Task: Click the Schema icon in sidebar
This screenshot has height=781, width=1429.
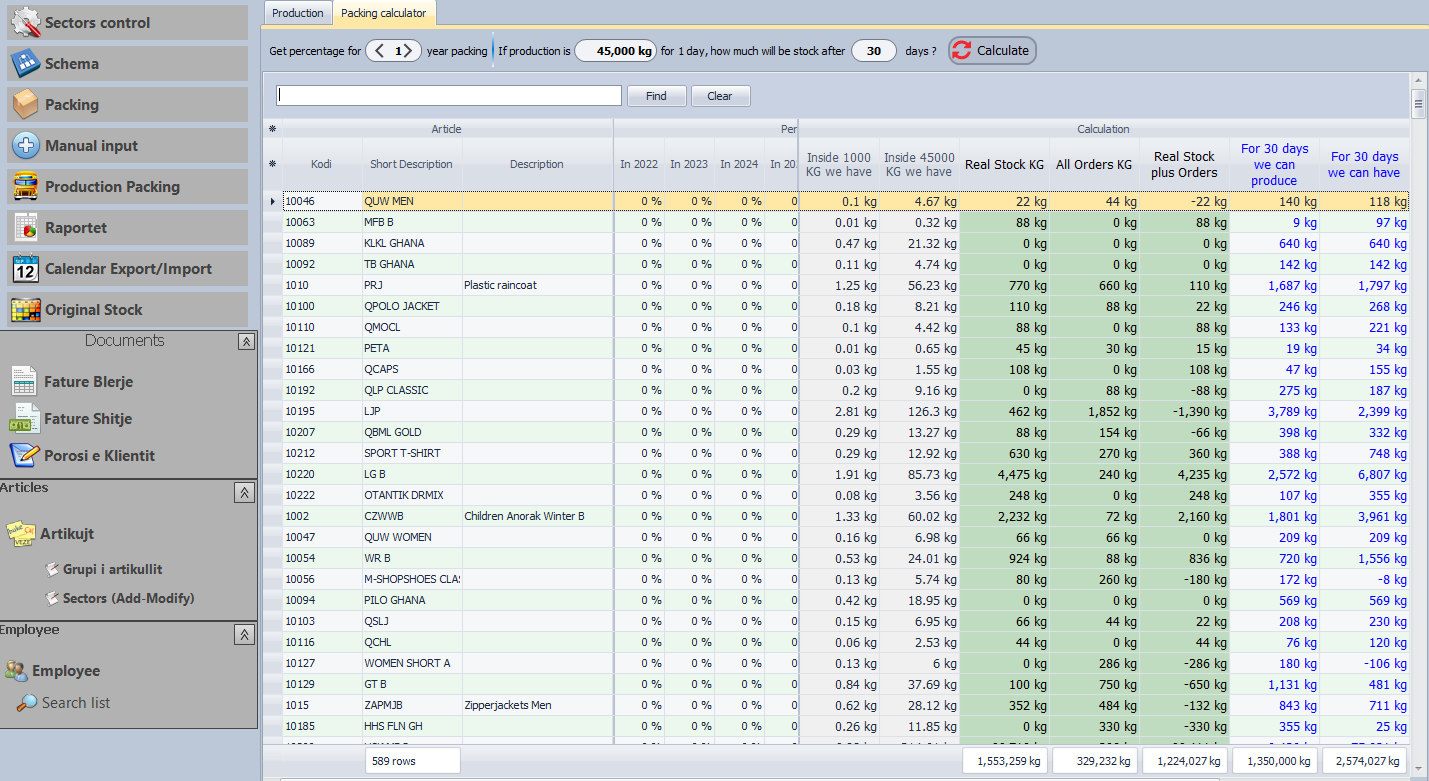Action: [26, 63]
